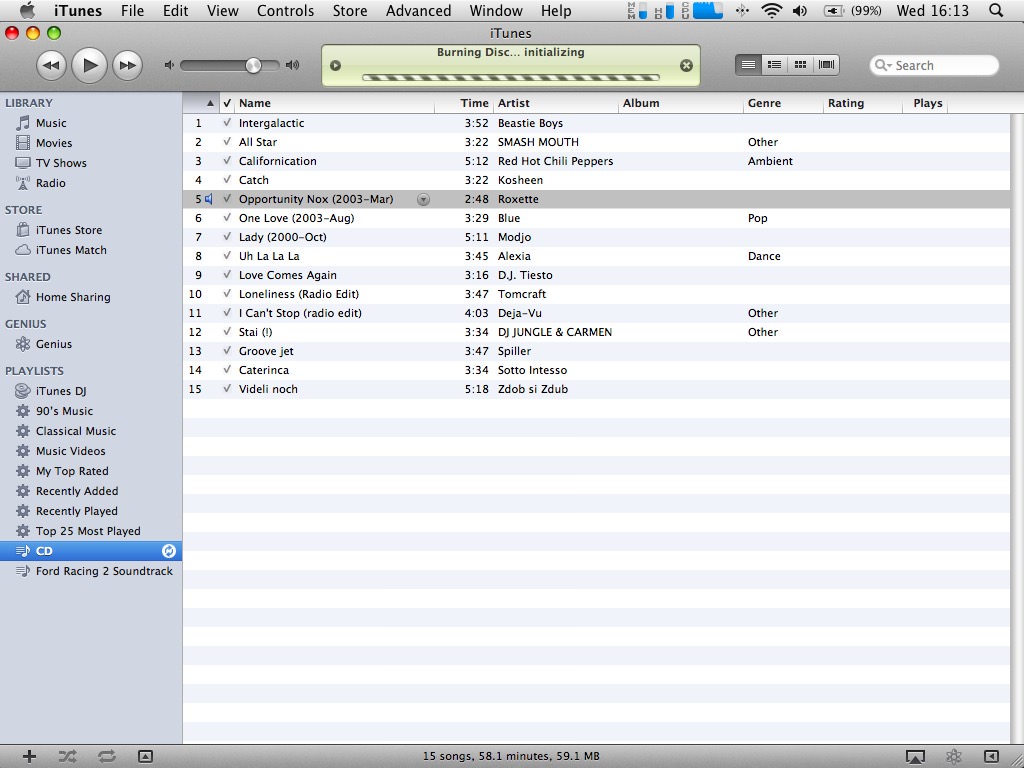Click the high volume speaker icon
The image size is (1024, 768).
[x=293, y=65]
